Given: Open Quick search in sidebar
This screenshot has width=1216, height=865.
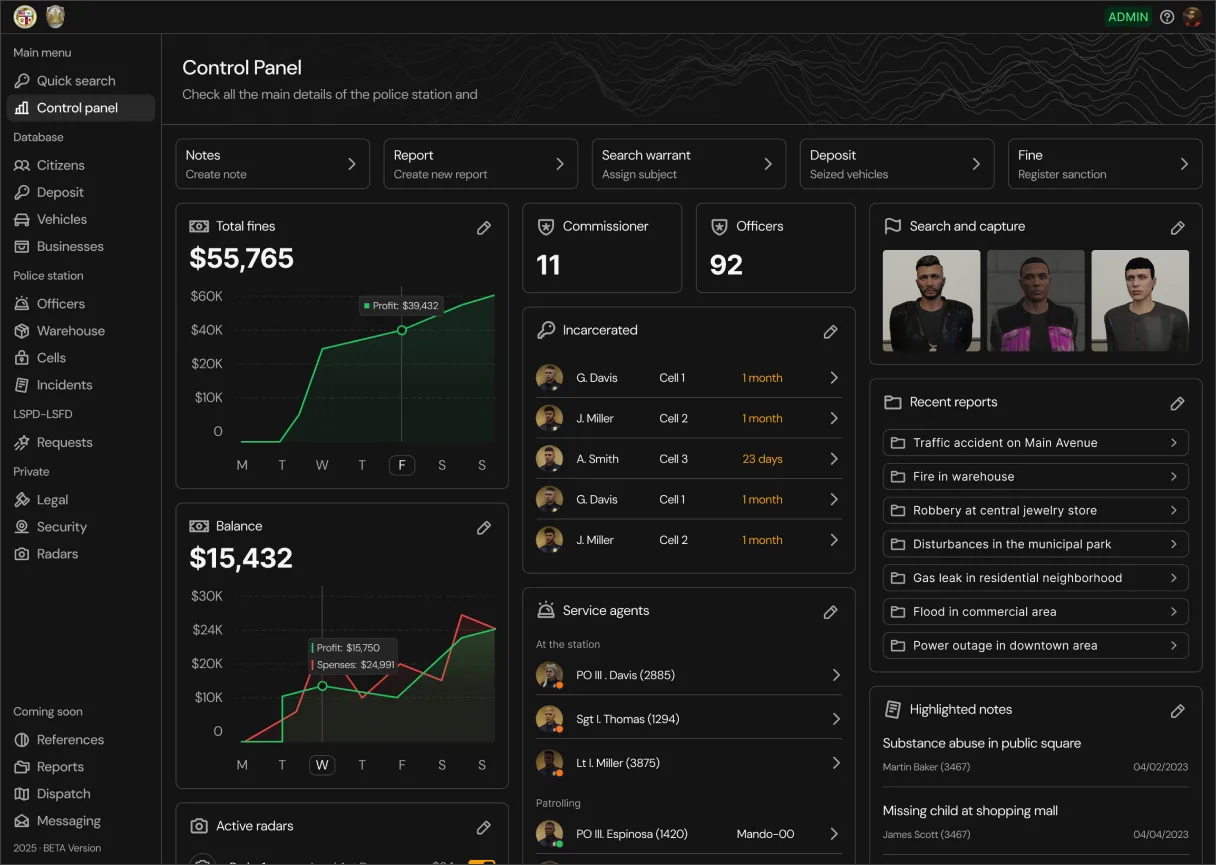Looking at the screenshot, I should coord(80,81).
